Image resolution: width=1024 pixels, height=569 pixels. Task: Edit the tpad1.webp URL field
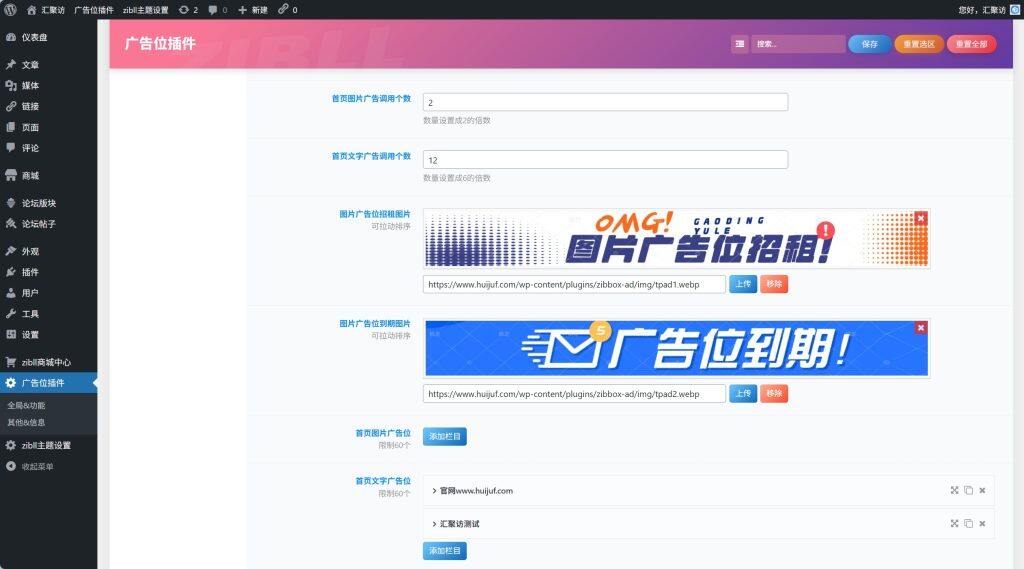(x=574, y=284)
